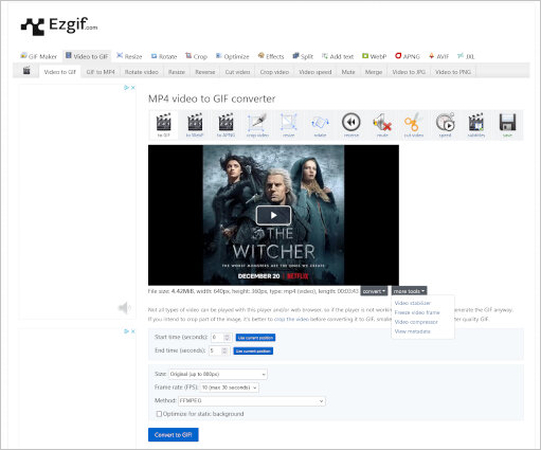The width and height of the screenshot is (541, 450).
Task: Choose Video compressor option
Action: [416, 322]
